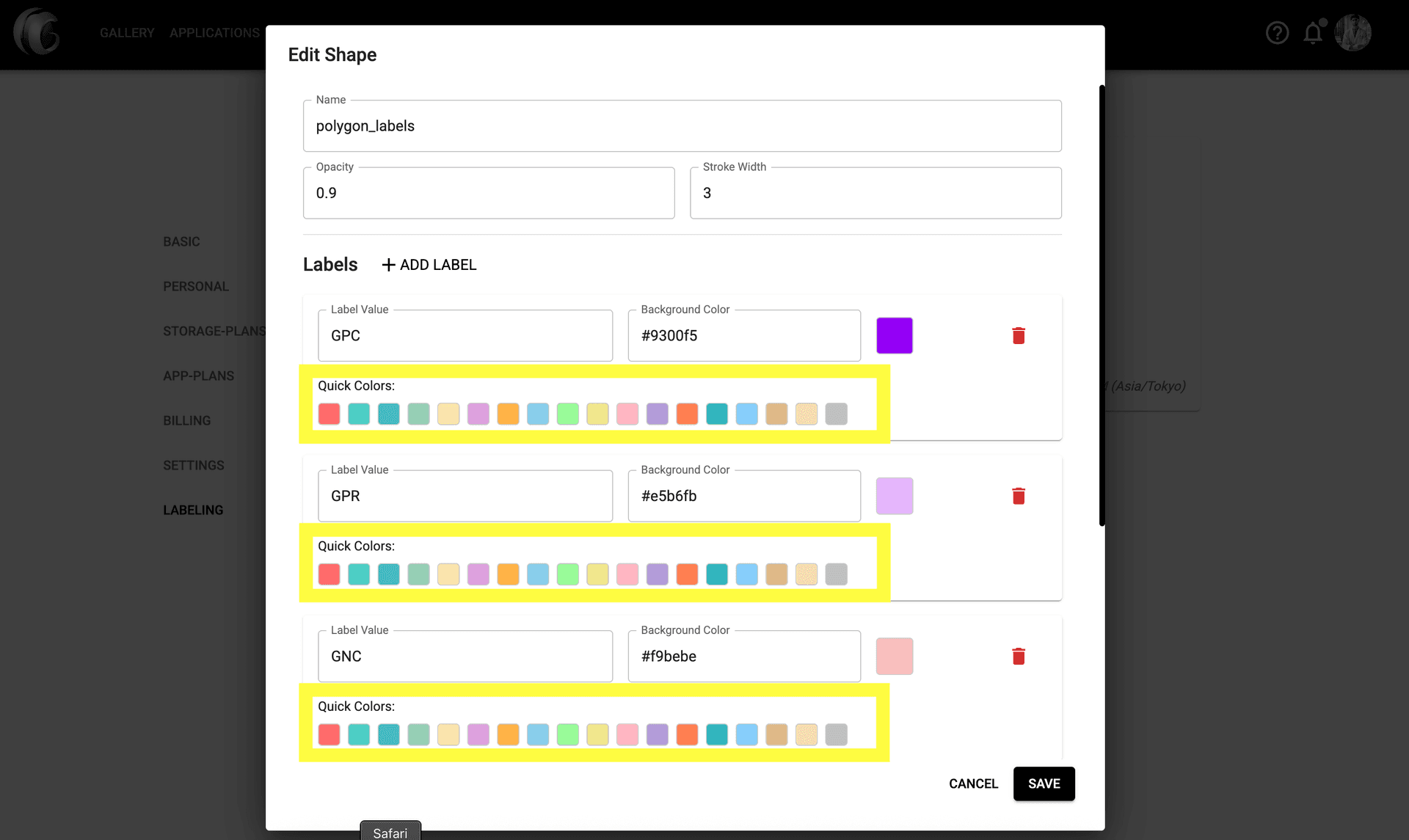The height and width of the screenshot is (840, 1409).
Task: Select the red quick color for GPC
Action: tap(329, 413)
